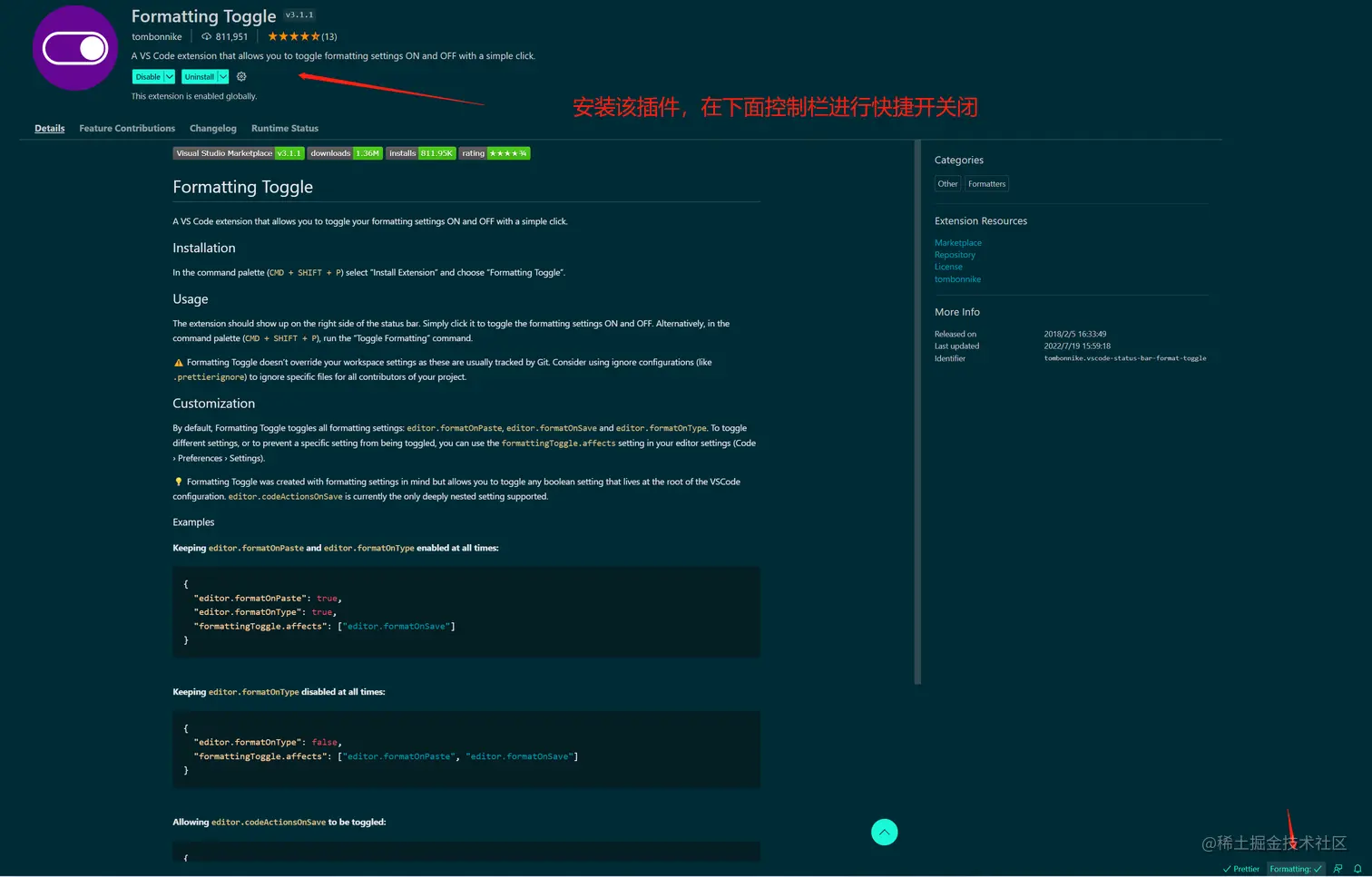Uninstall the Formatting Toggle extension
This screenshot has height=877, width=1372.
(x=199, y=77)
